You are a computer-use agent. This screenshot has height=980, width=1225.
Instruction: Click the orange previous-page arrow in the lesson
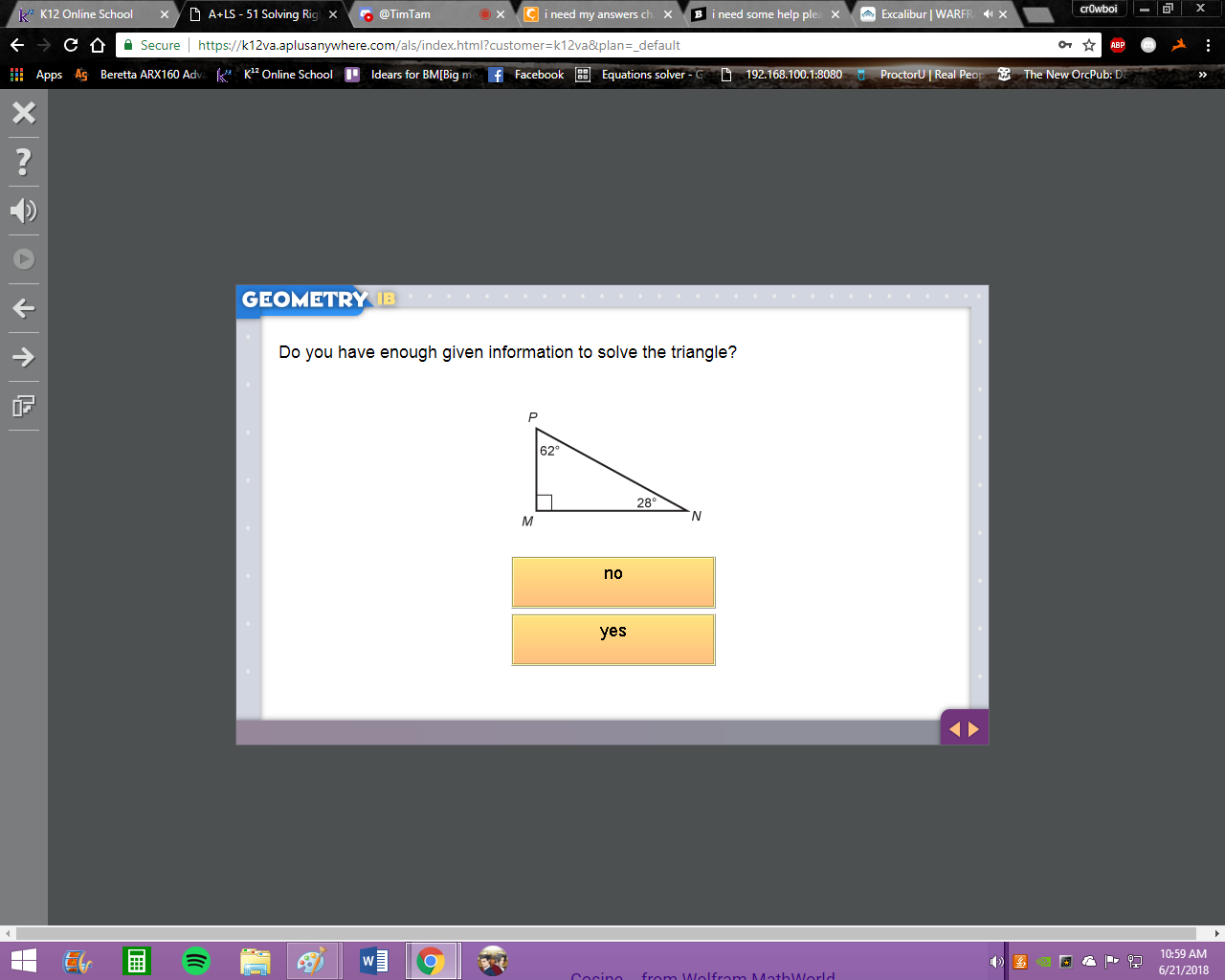click(x=954, y=729)
